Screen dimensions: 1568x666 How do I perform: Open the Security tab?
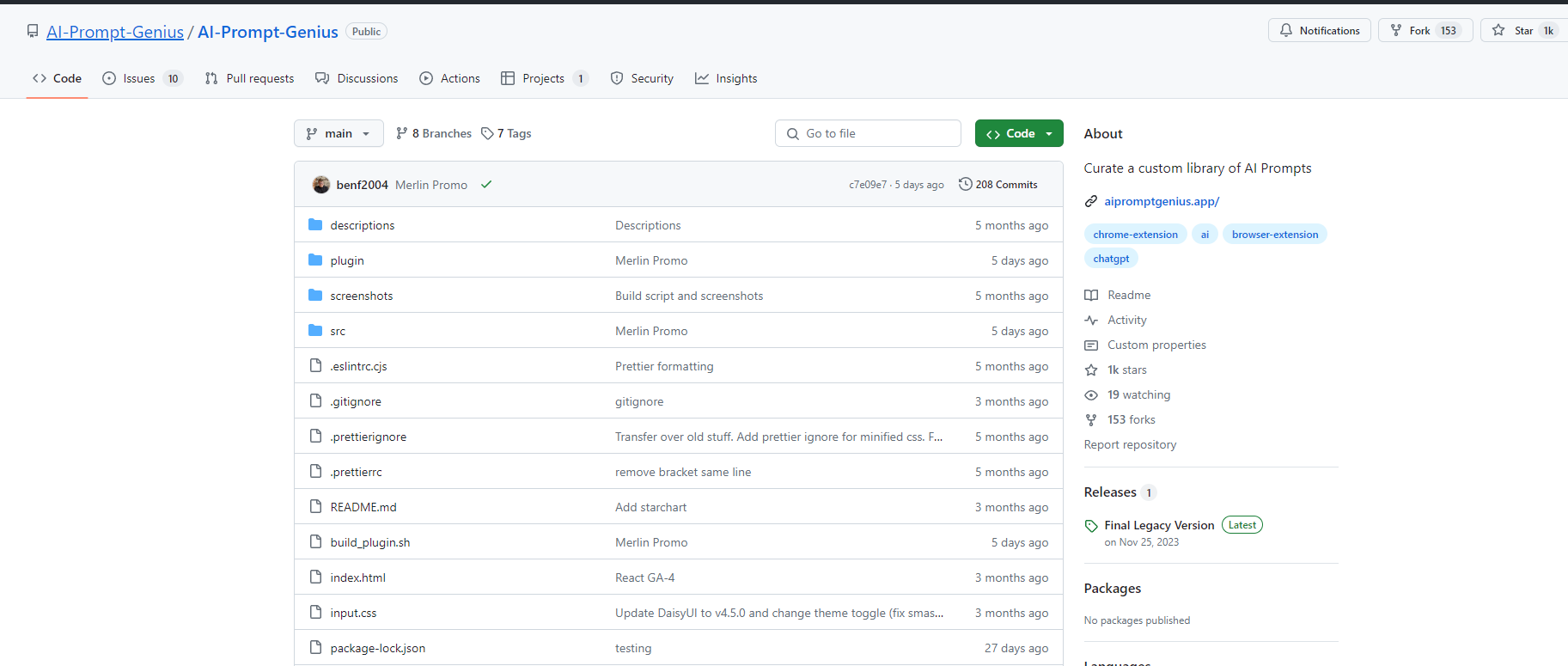(x=642, y=78)
